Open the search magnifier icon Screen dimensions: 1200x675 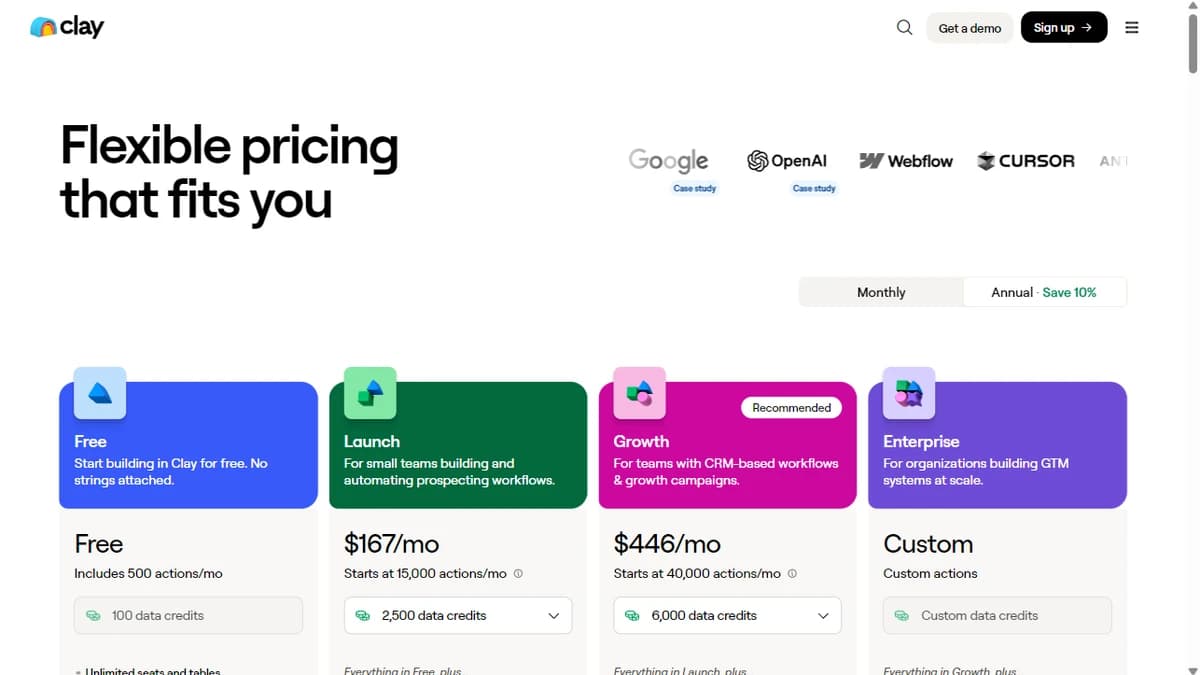tap(904, 27)
